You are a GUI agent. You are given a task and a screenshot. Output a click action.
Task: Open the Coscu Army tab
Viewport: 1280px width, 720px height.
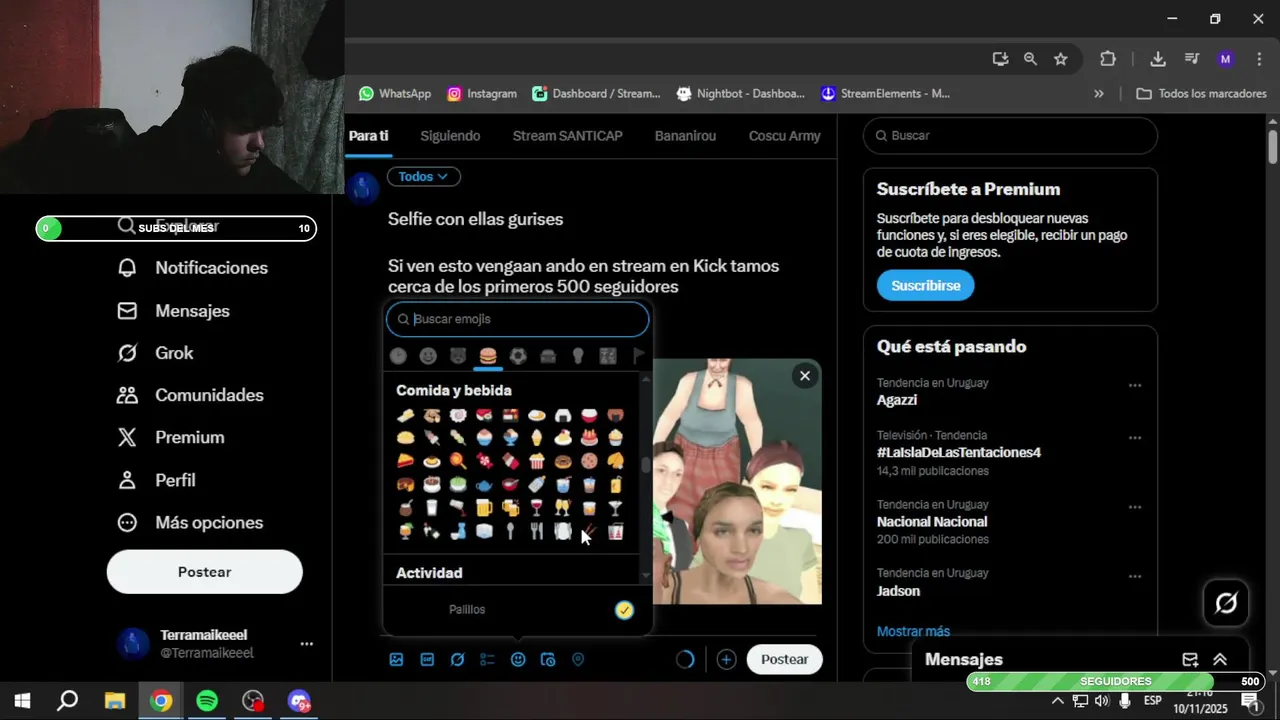tap(784, 136)
